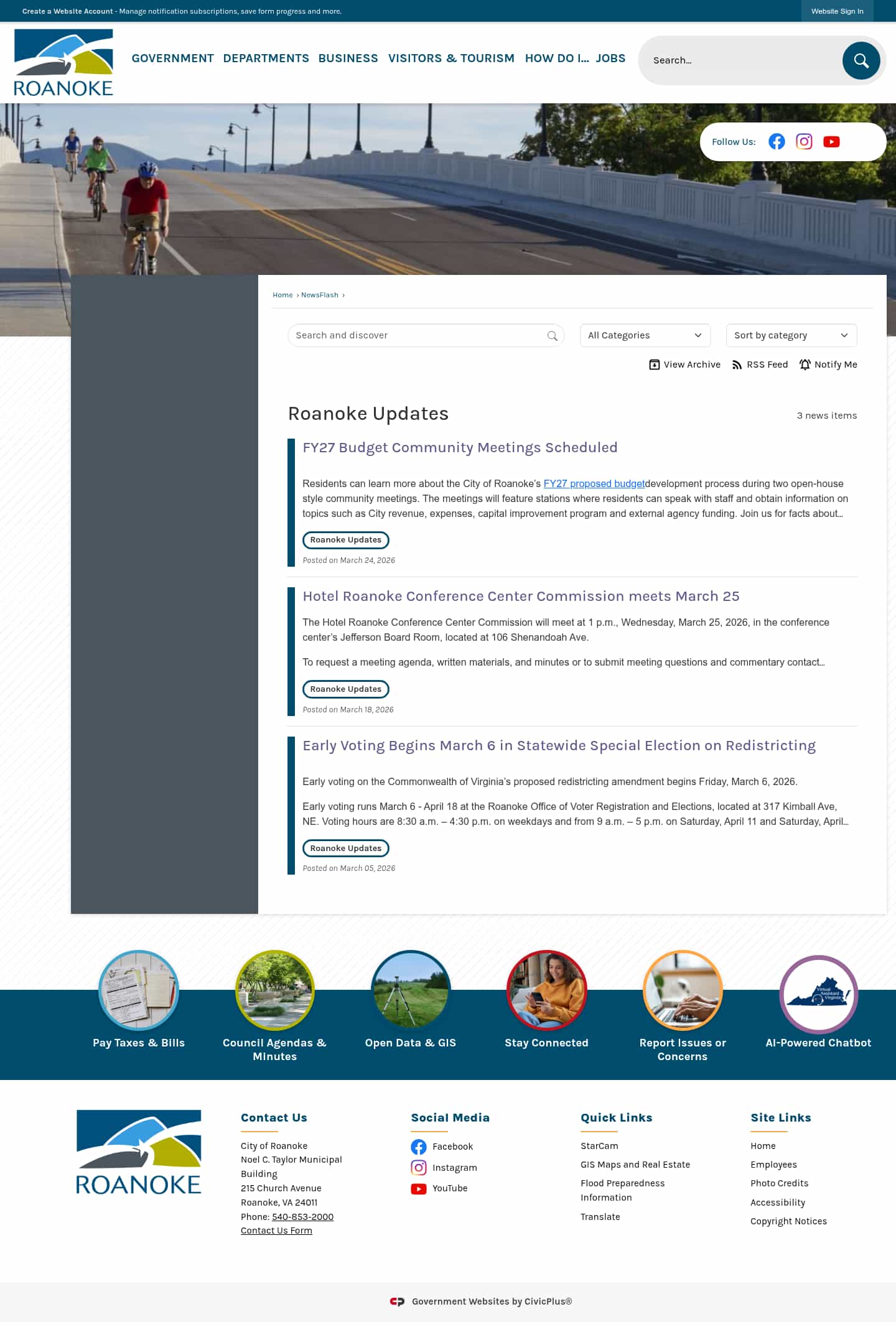Open the Departments menu
This screenshot has height=1322, width=896.
pos(266,58)
